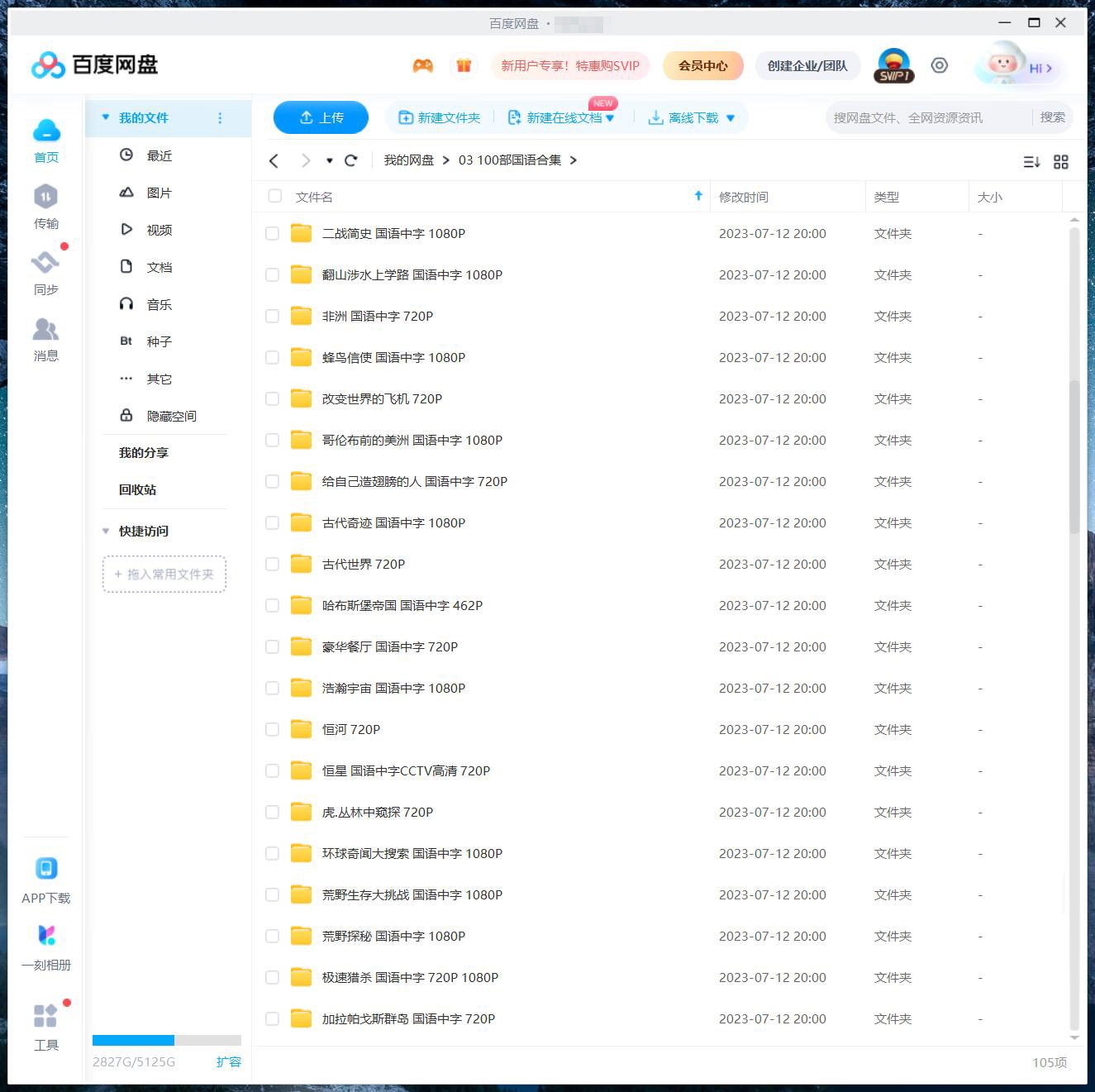Switch to the 视频 category
Viewport: 1095px width, 1092px height.
(x=159, y=229)
